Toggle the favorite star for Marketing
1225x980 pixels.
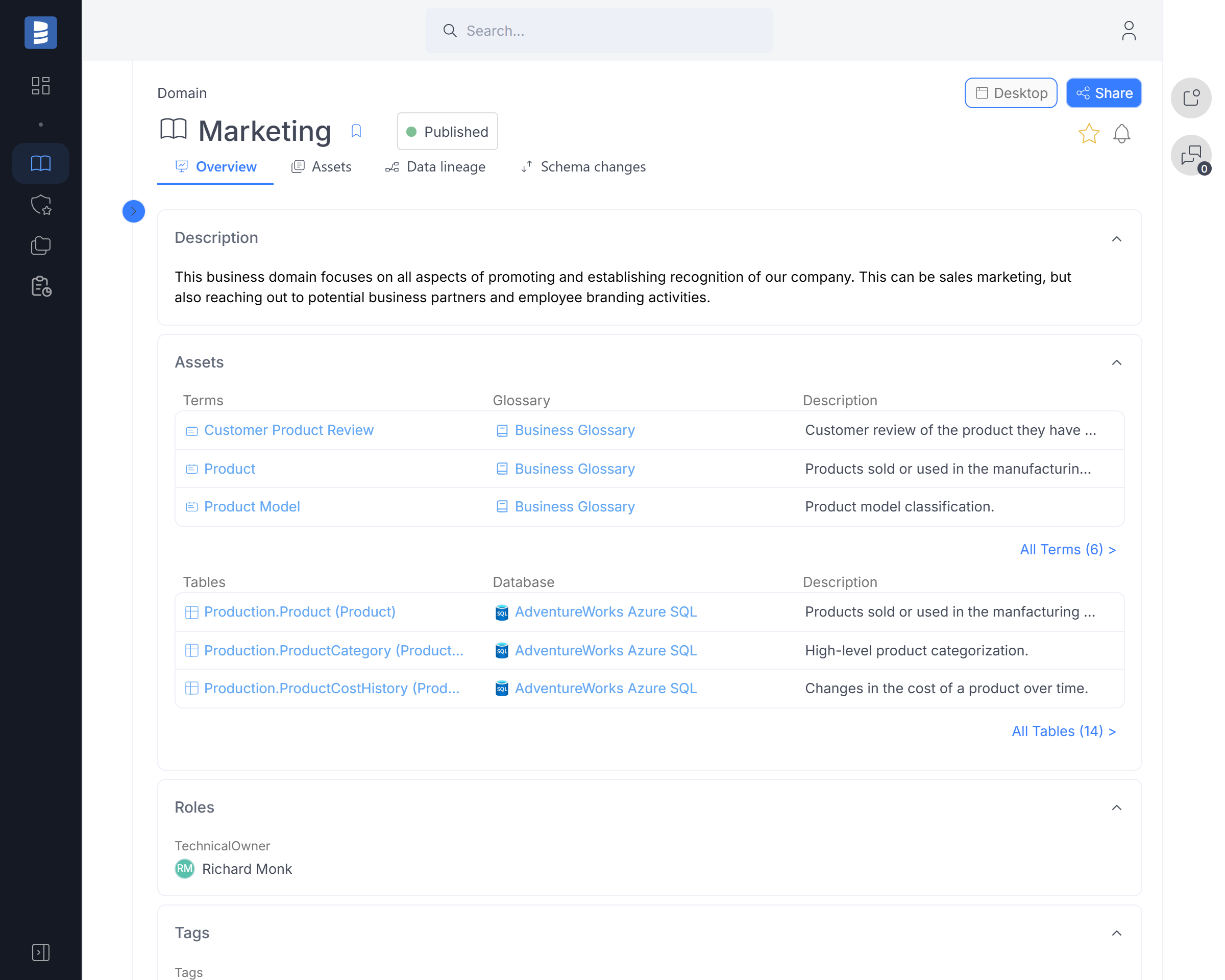[1089, 134]
